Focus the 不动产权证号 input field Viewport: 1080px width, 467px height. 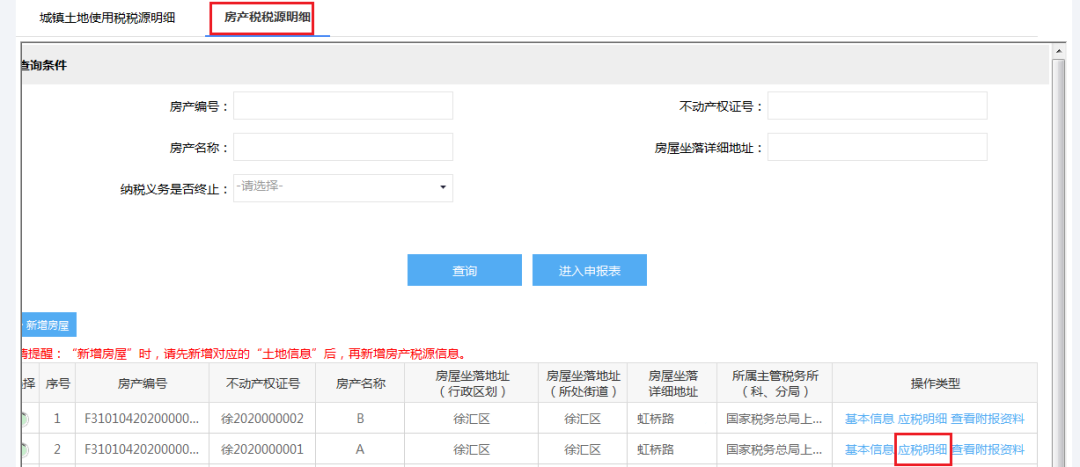(x=877, y=105)
